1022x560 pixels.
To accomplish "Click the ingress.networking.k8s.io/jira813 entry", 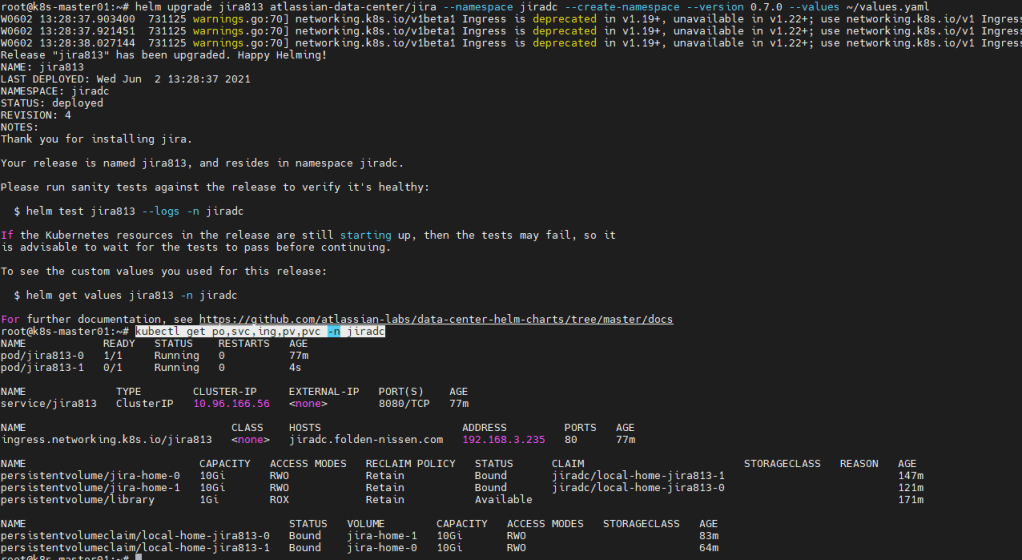I will 107,439.
